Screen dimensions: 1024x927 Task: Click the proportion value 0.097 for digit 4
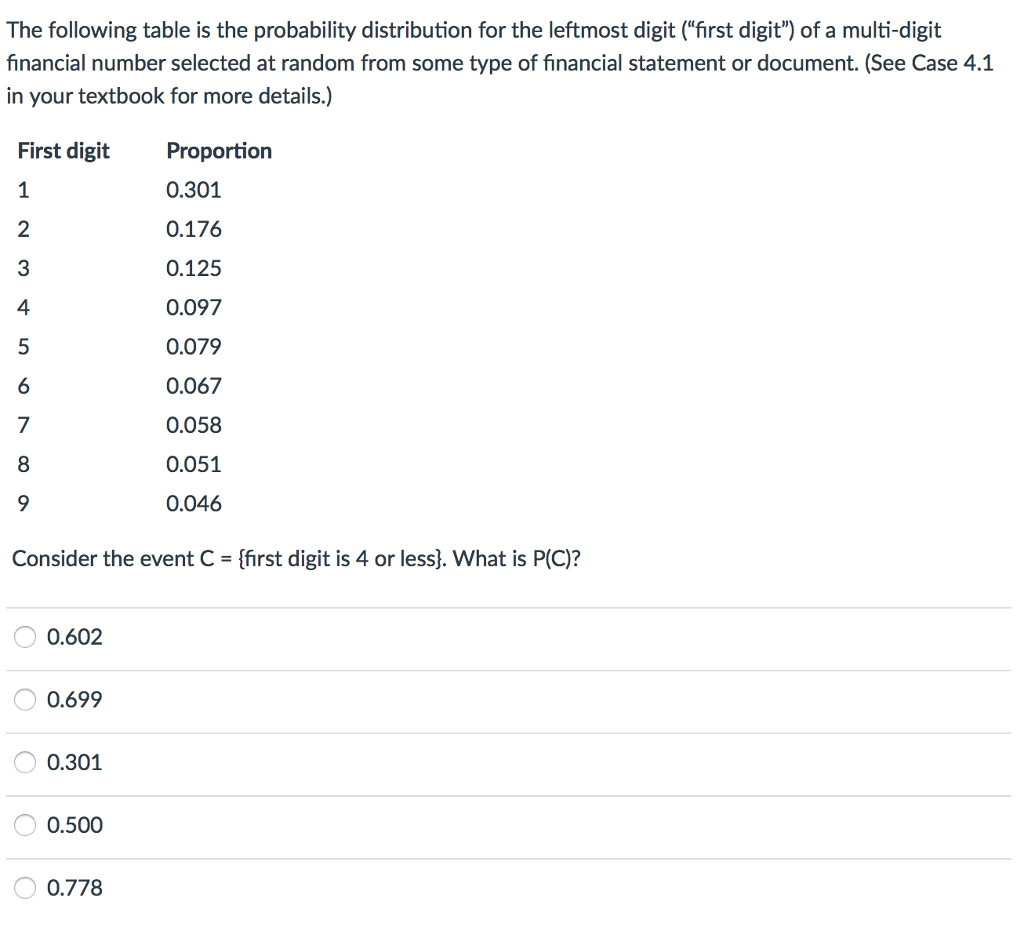tap(194, 307)
